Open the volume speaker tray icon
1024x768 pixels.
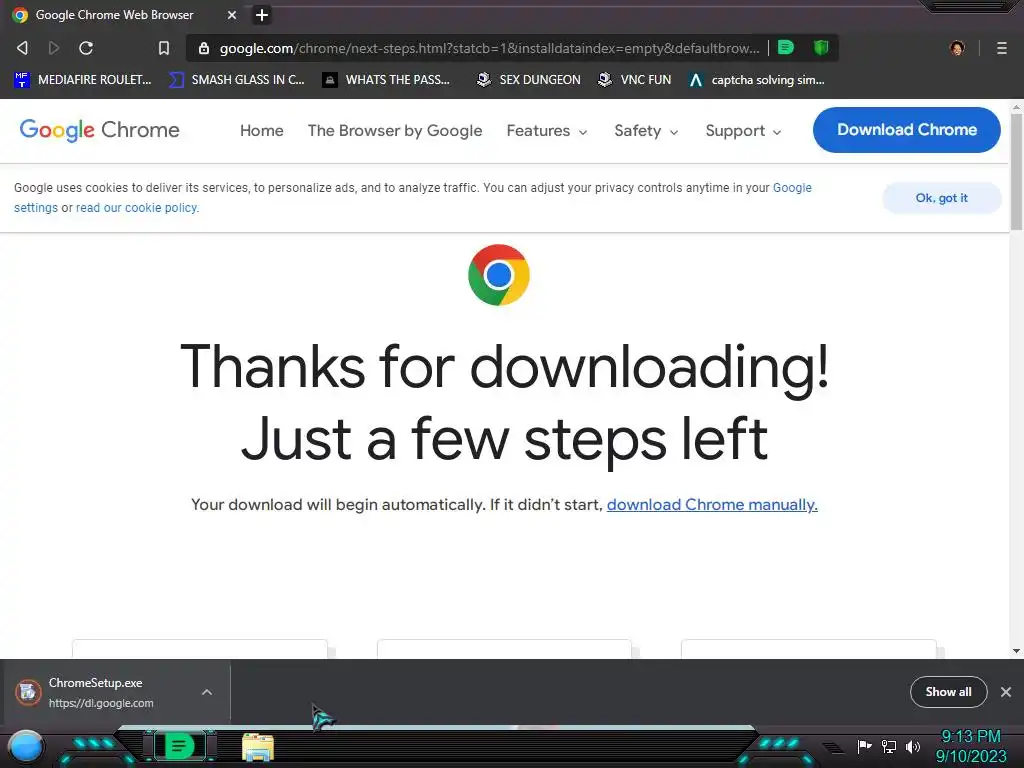coord(913,746)
